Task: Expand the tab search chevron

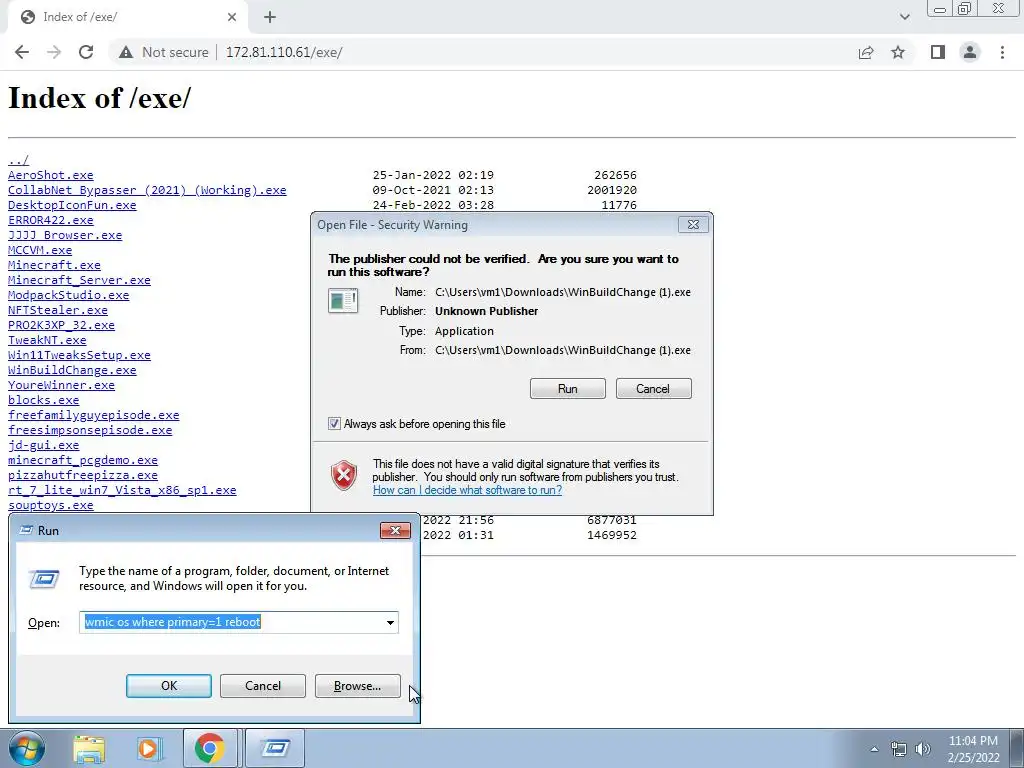Action: 904,17
